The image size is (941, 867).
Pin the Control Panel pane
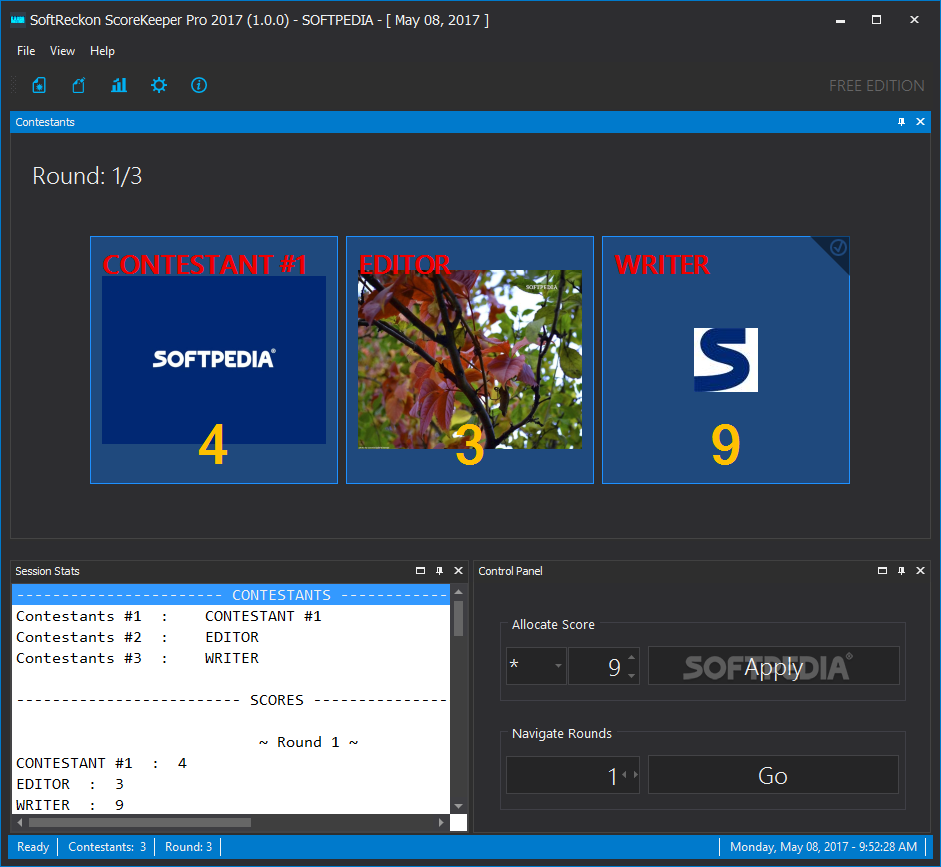901,571
